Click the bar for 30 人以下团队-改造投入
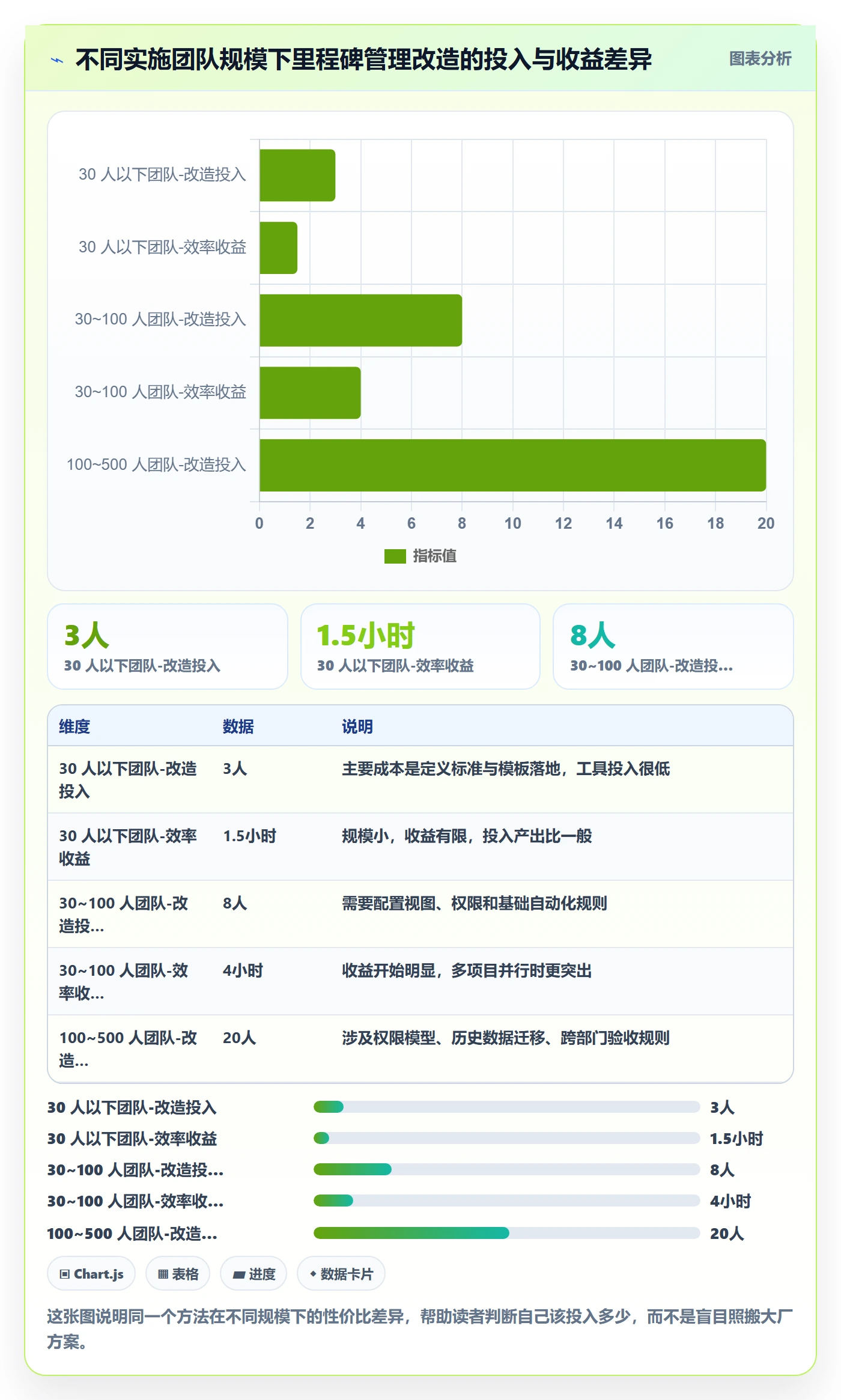The width and height of the screenshot is (841, 1400). coord(297,175)
